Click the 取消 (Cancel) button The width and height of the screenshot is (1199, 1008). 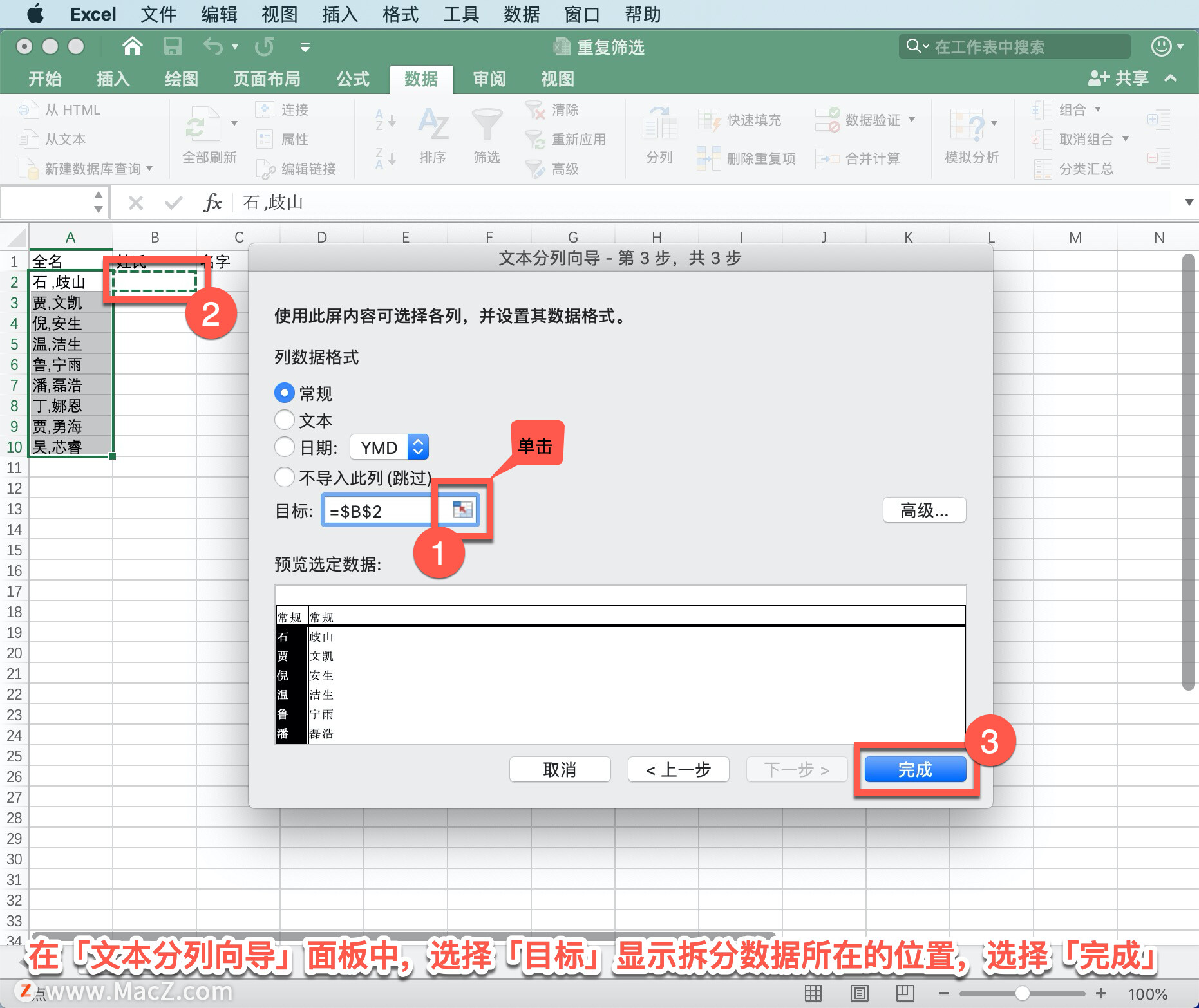[x=560, y=769]
